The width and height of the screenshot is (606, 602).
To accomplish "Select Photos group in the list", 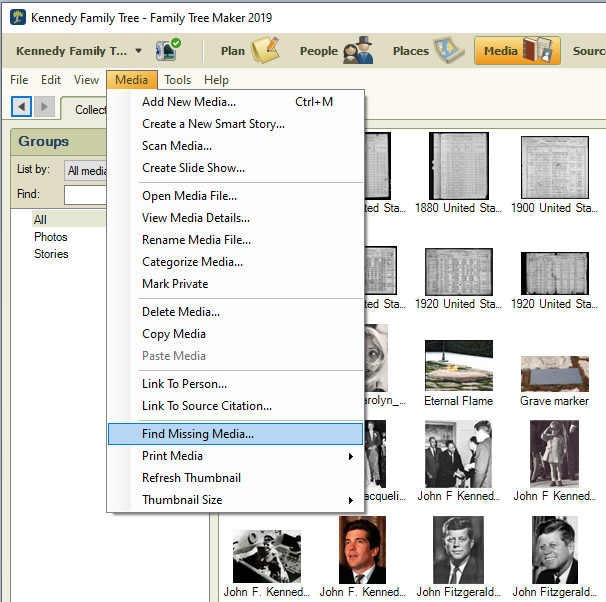I will [51, 237].
